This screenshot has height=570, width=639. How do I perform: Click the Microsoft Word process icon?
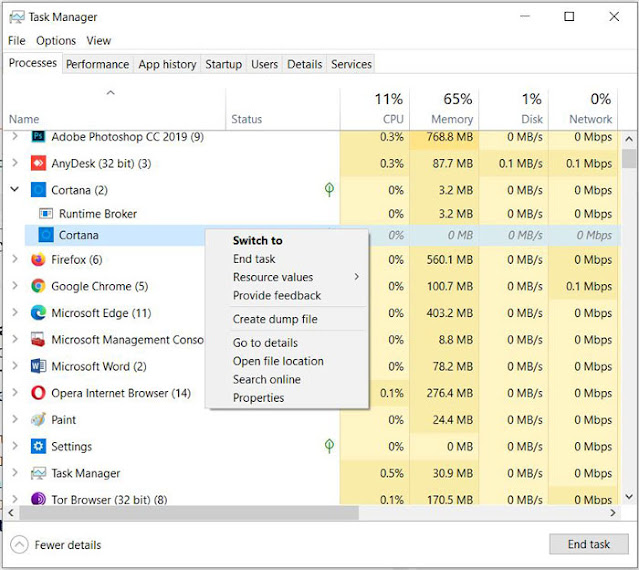[38, 366]
